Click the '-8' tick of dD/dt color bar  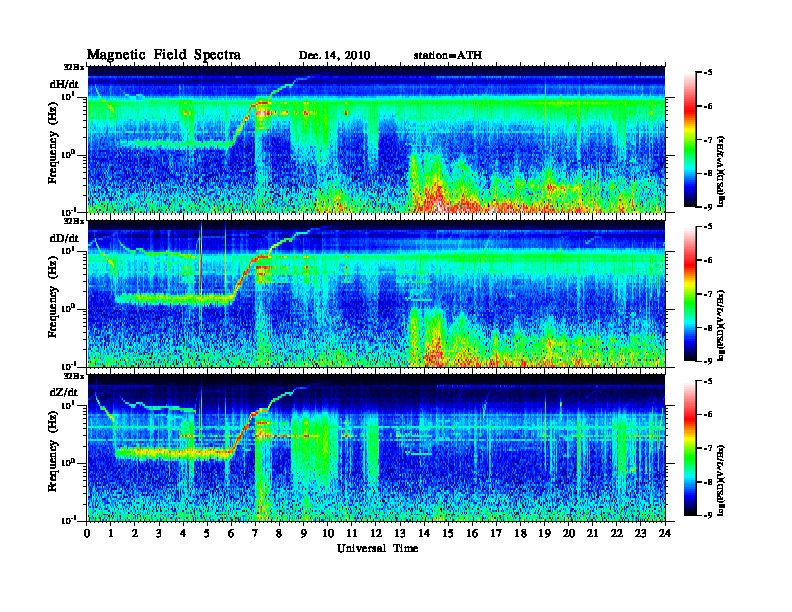(x=708, y=328)
